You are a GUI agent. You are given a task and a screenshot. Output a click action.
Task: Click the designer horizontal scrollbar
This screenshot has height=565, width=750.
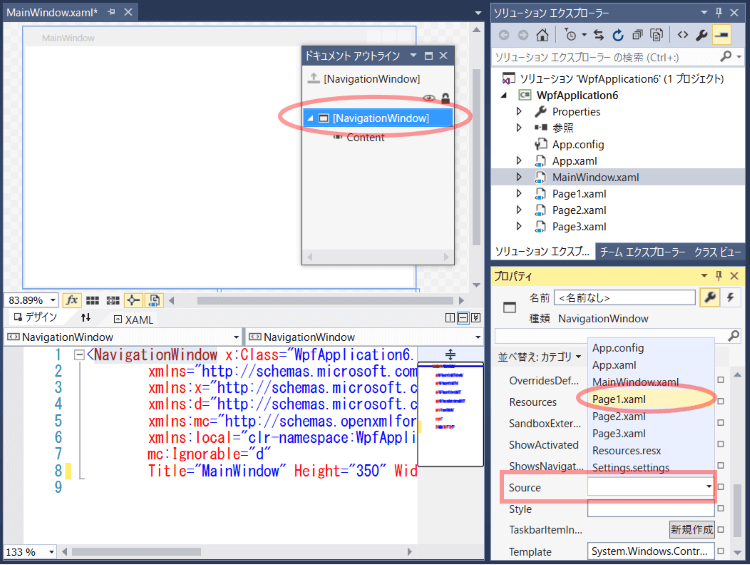click(324, 300)
